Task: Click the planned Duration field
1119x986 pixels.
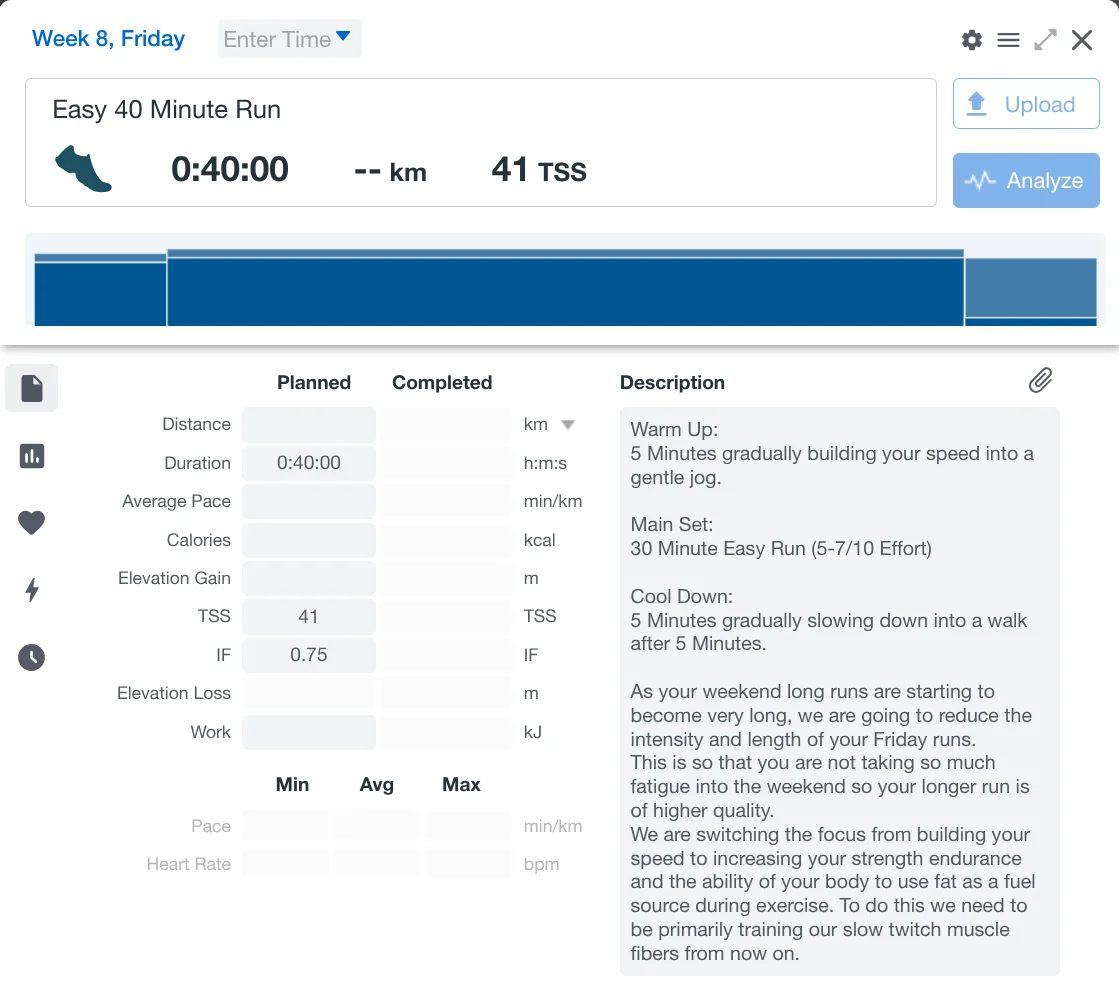Action: (x=309, y=463)
